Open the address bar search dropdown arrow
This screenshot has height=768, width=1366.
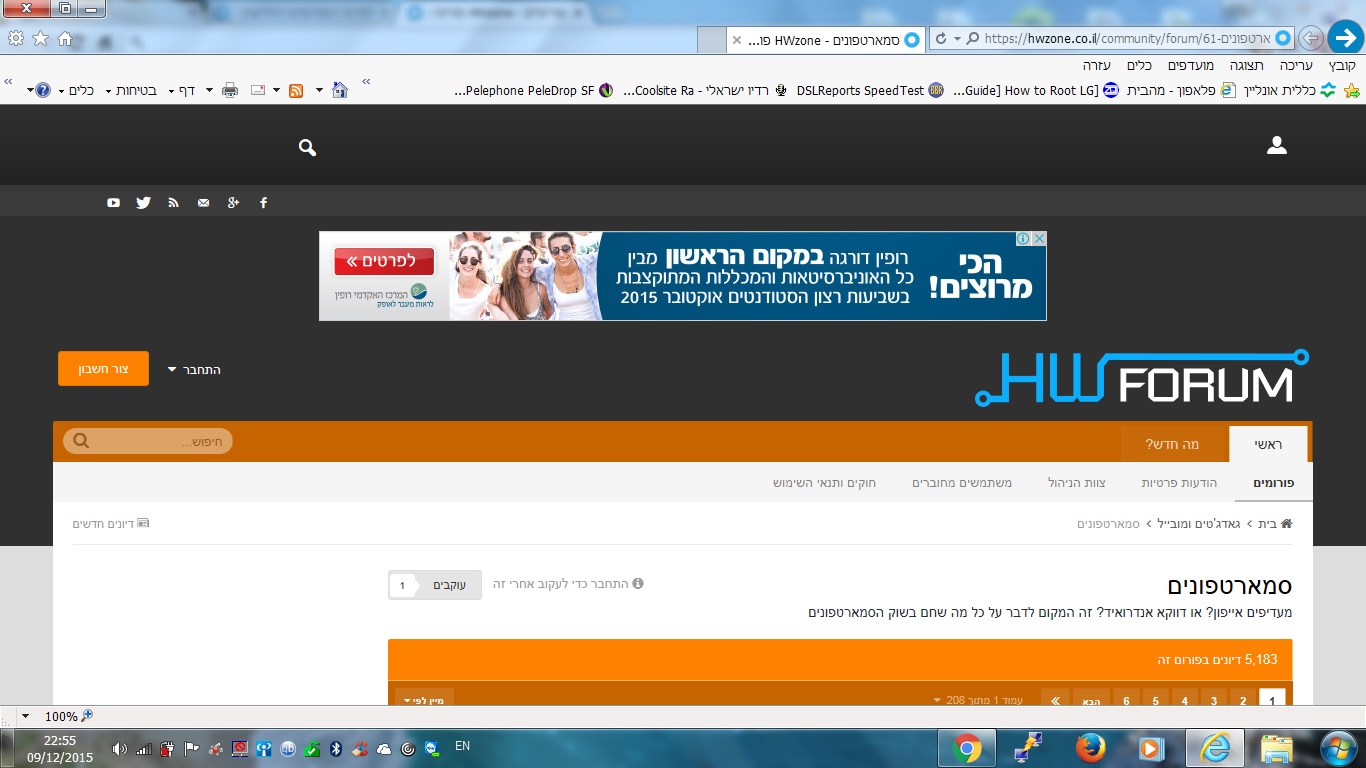[x=957, y=39]
